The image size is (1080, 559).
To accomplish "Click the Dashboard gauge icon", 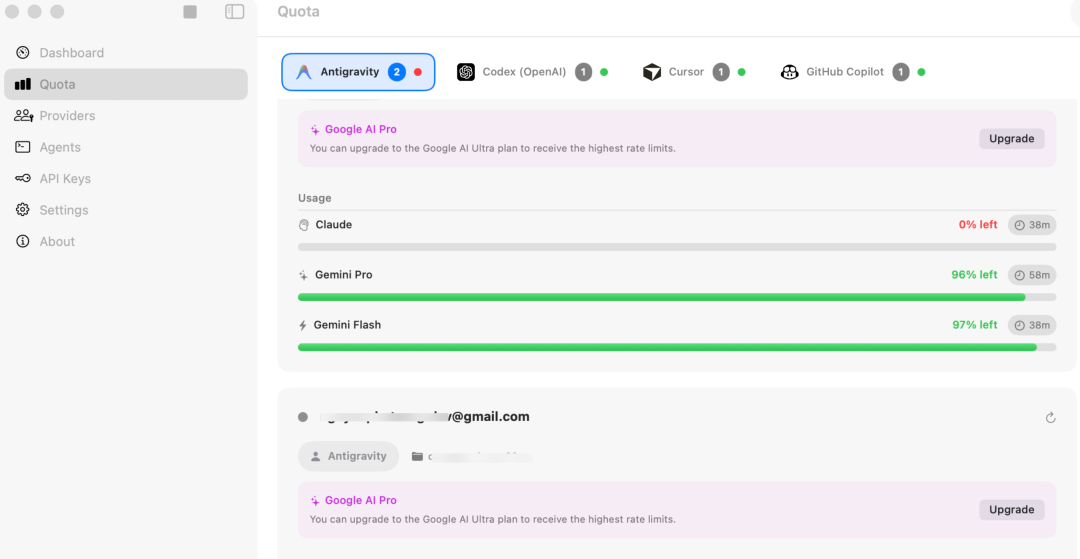I will point(23,53).
